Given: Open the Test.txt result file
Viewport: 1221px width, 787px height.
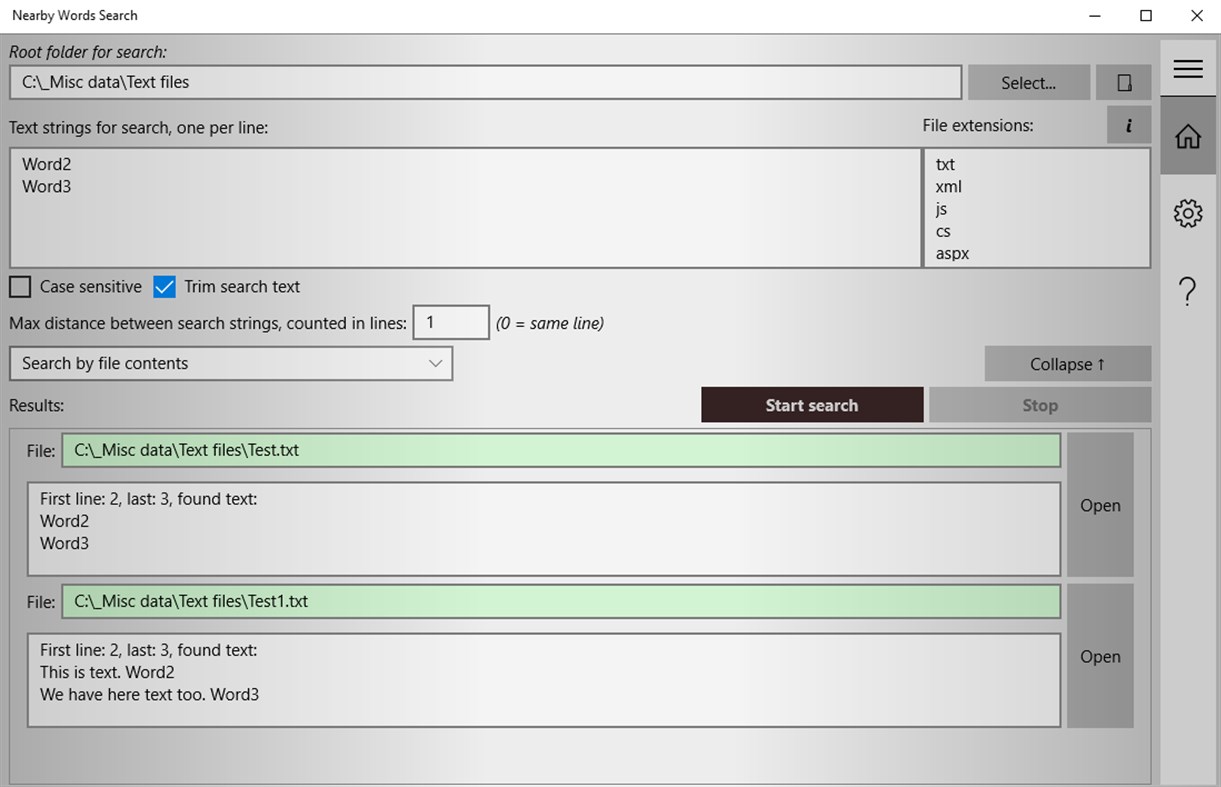Looking at the screenshot, I should pyautogui.click(x=1100, y=505).
